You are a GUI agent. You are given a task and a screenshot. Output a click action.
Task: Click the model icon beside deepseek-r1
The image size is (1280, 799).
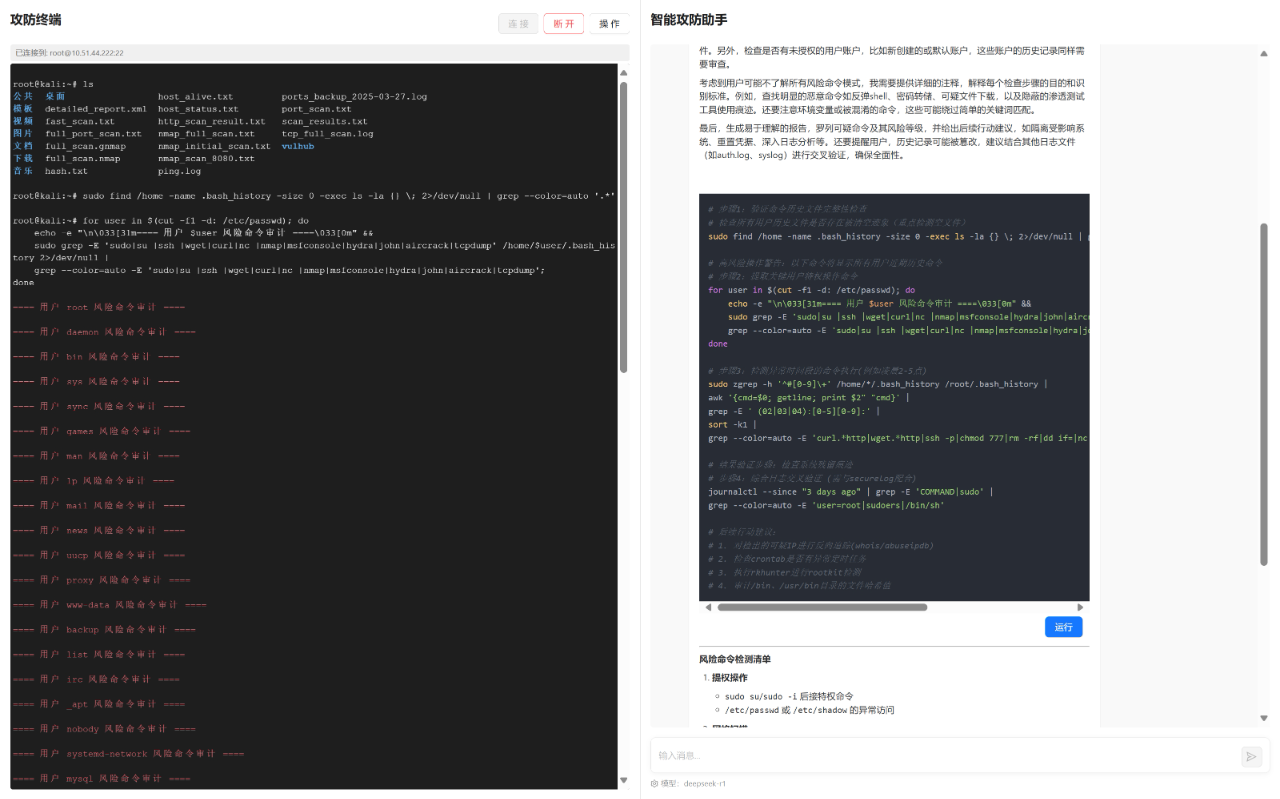tap(654, 784)
